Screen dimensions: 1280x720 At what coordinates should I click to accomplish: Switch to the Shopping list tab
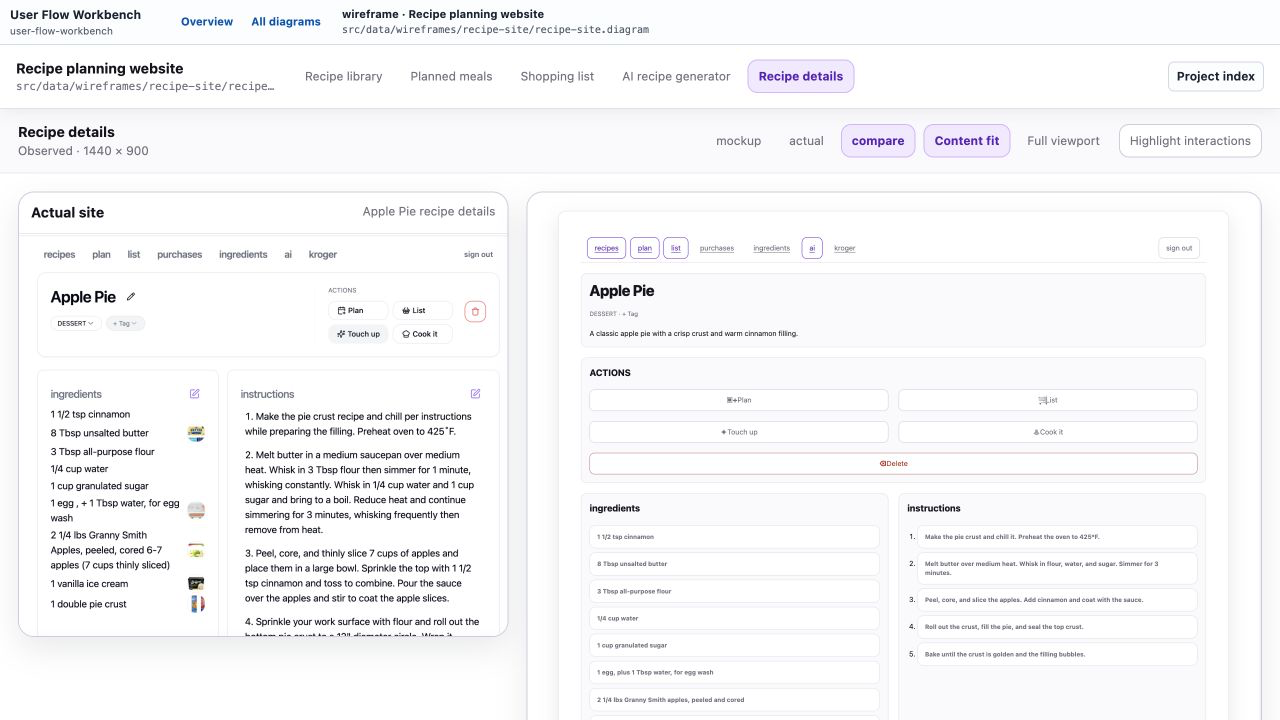(557, 76)
